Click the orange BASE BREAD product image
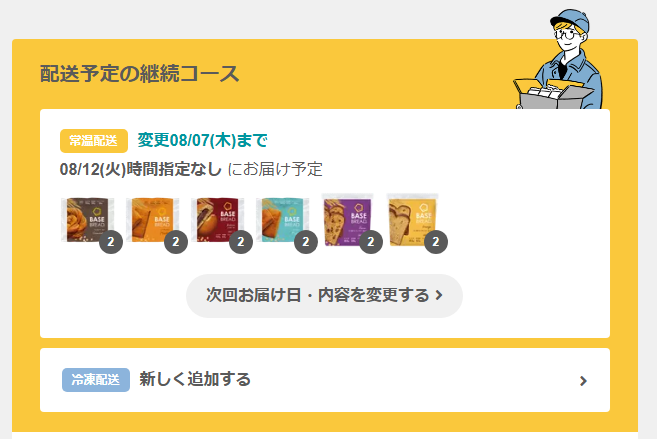657x439 pixels. (153, 220)
